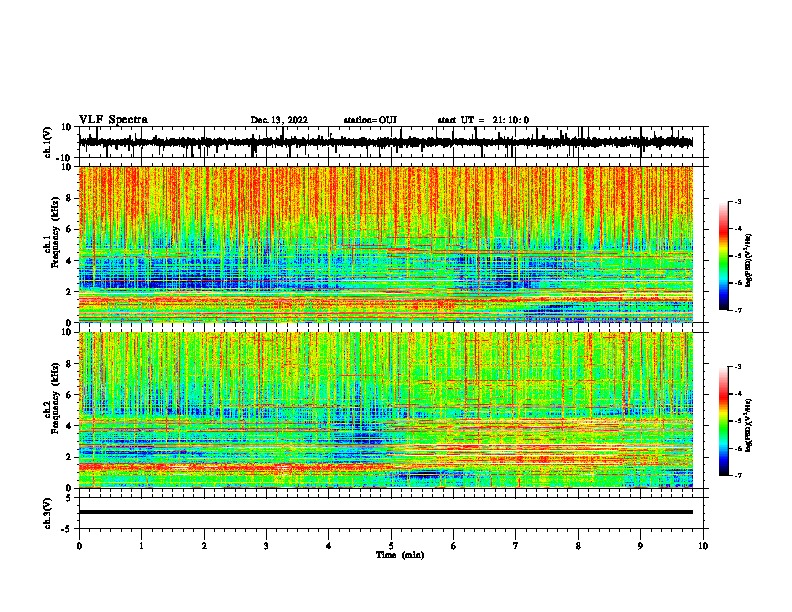792x612 pixels.
Task: Click the "2" kHz tick on ch.1 frequency axis
Action: click(x=69, y=292)
